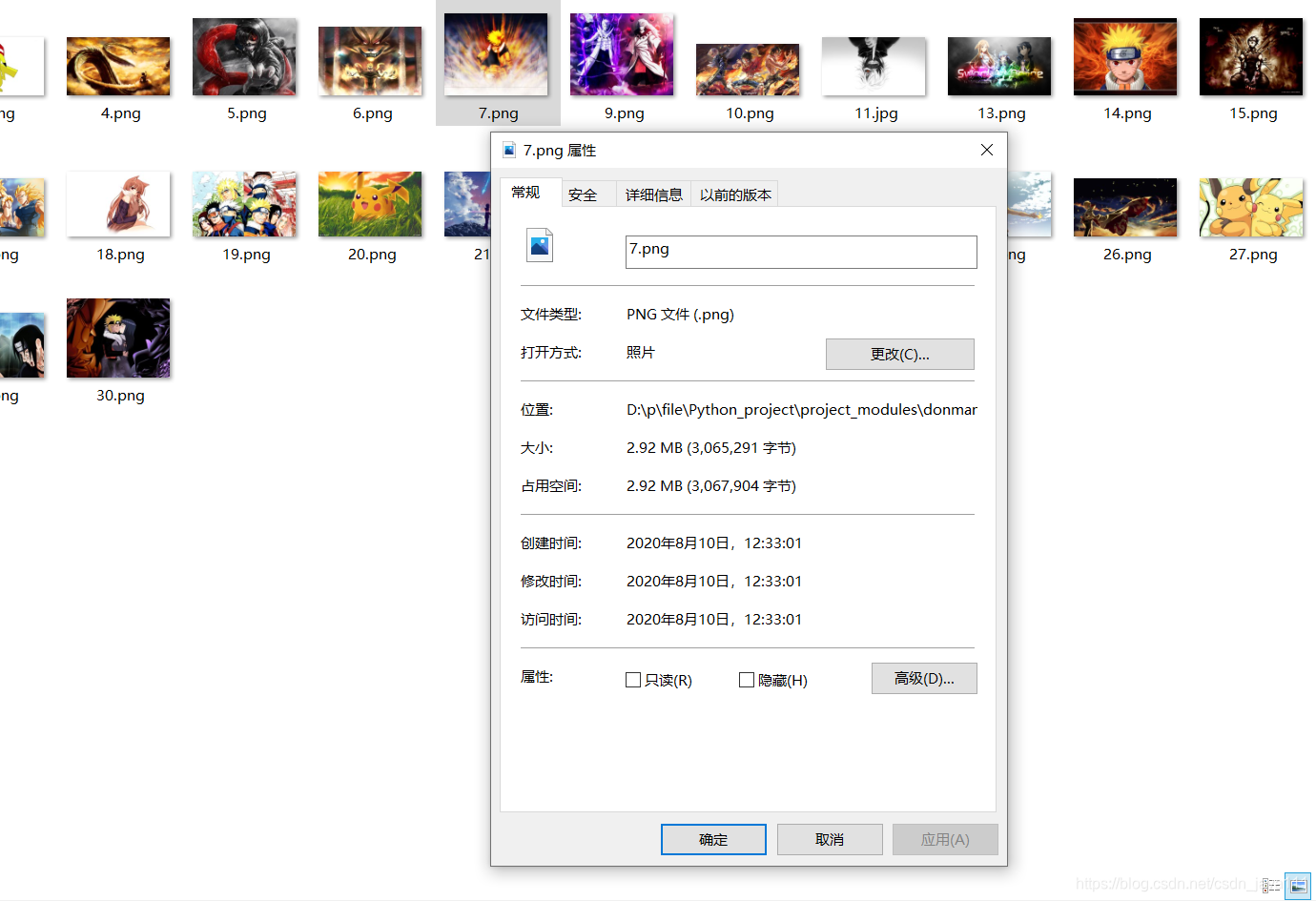Select the highlighted 7.png thumbnail
Viewport: 1316px width, 901px height.
click(x=496, y=54)
